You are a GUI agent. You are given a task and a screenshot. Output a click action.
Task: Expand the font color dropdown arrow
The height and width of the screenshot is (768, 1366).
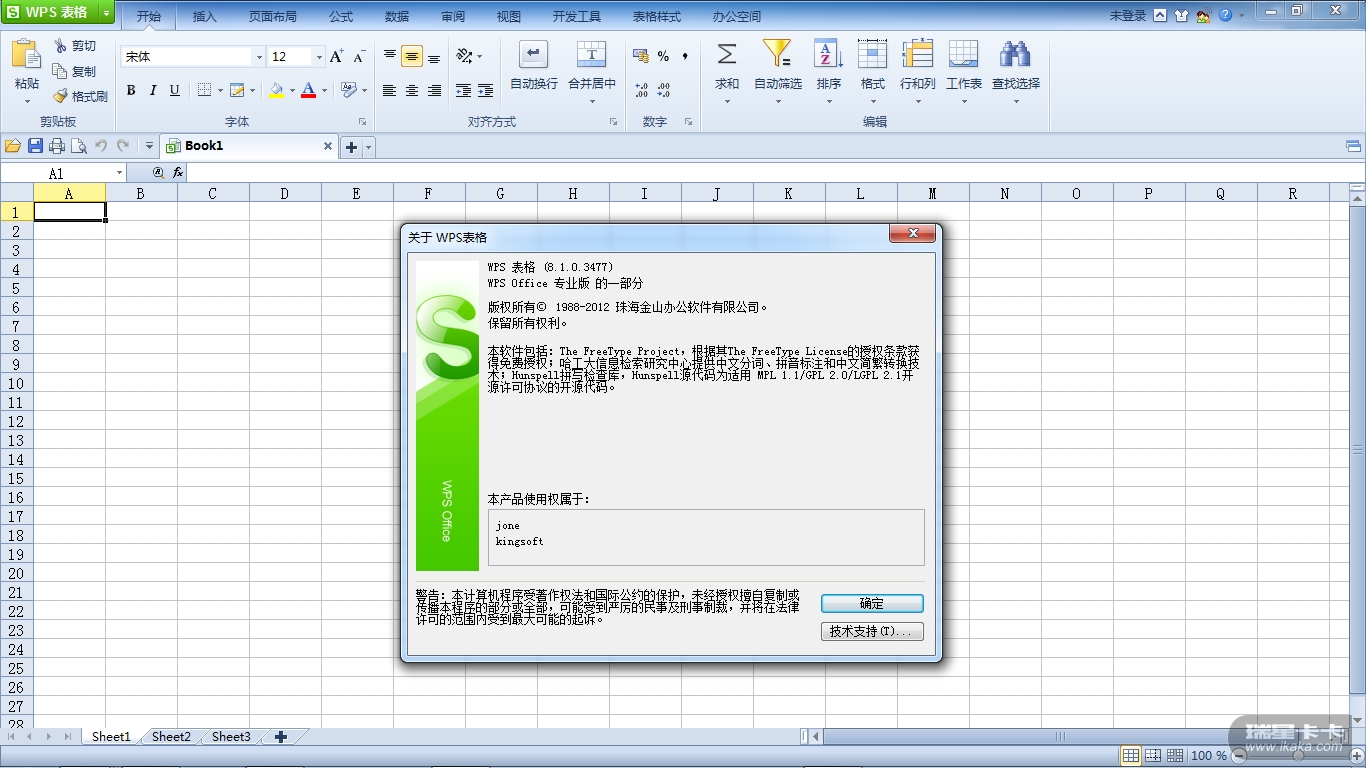click(324, 90)
